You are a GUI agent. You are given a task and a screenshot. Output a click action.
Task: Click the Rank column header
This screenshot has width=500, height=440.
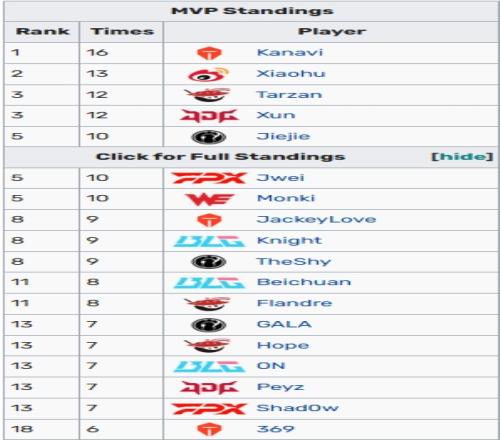pos(42,31)
